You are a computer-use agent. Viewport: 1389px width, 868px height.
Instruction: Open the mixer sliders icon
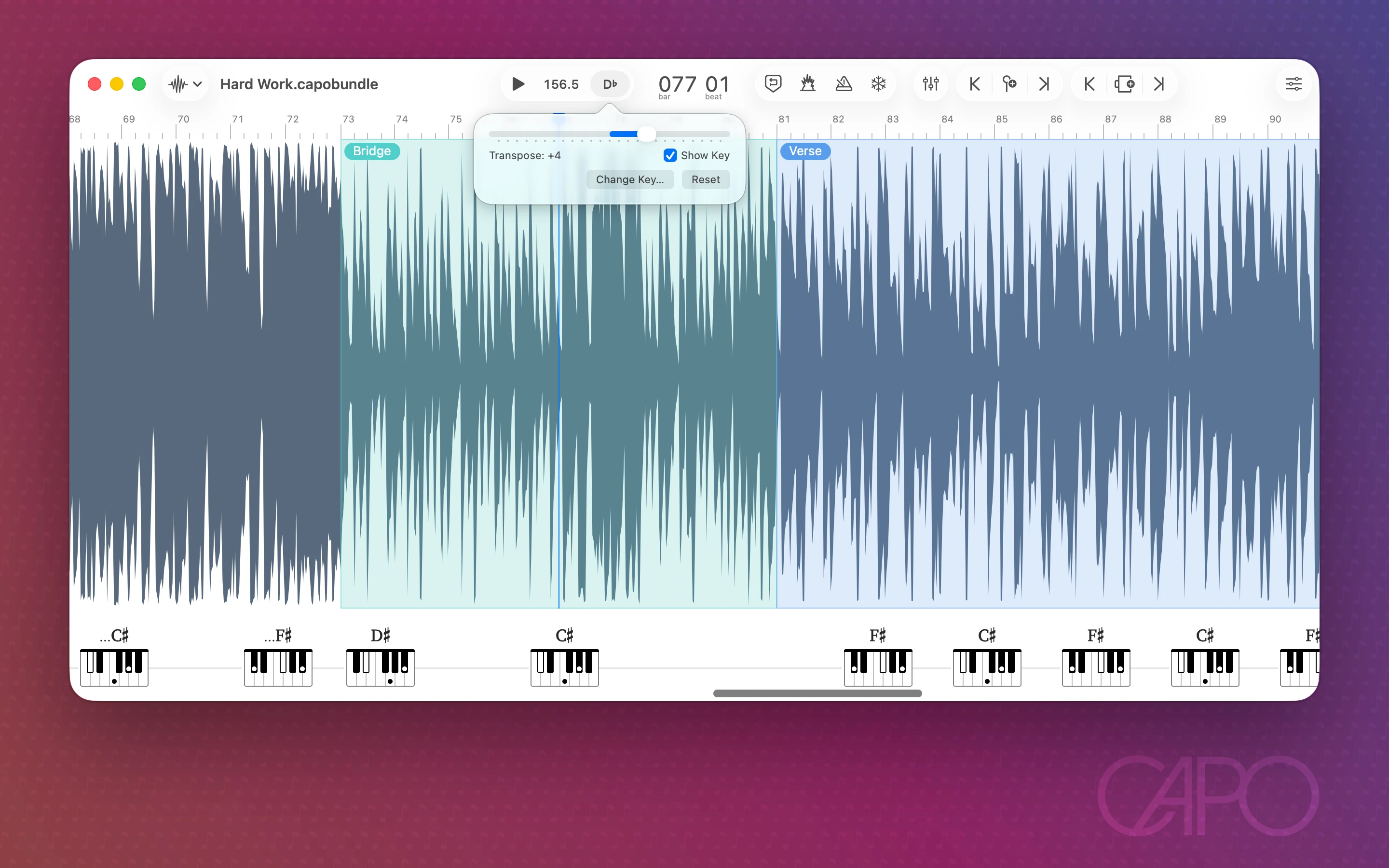[x=930, y=84]
